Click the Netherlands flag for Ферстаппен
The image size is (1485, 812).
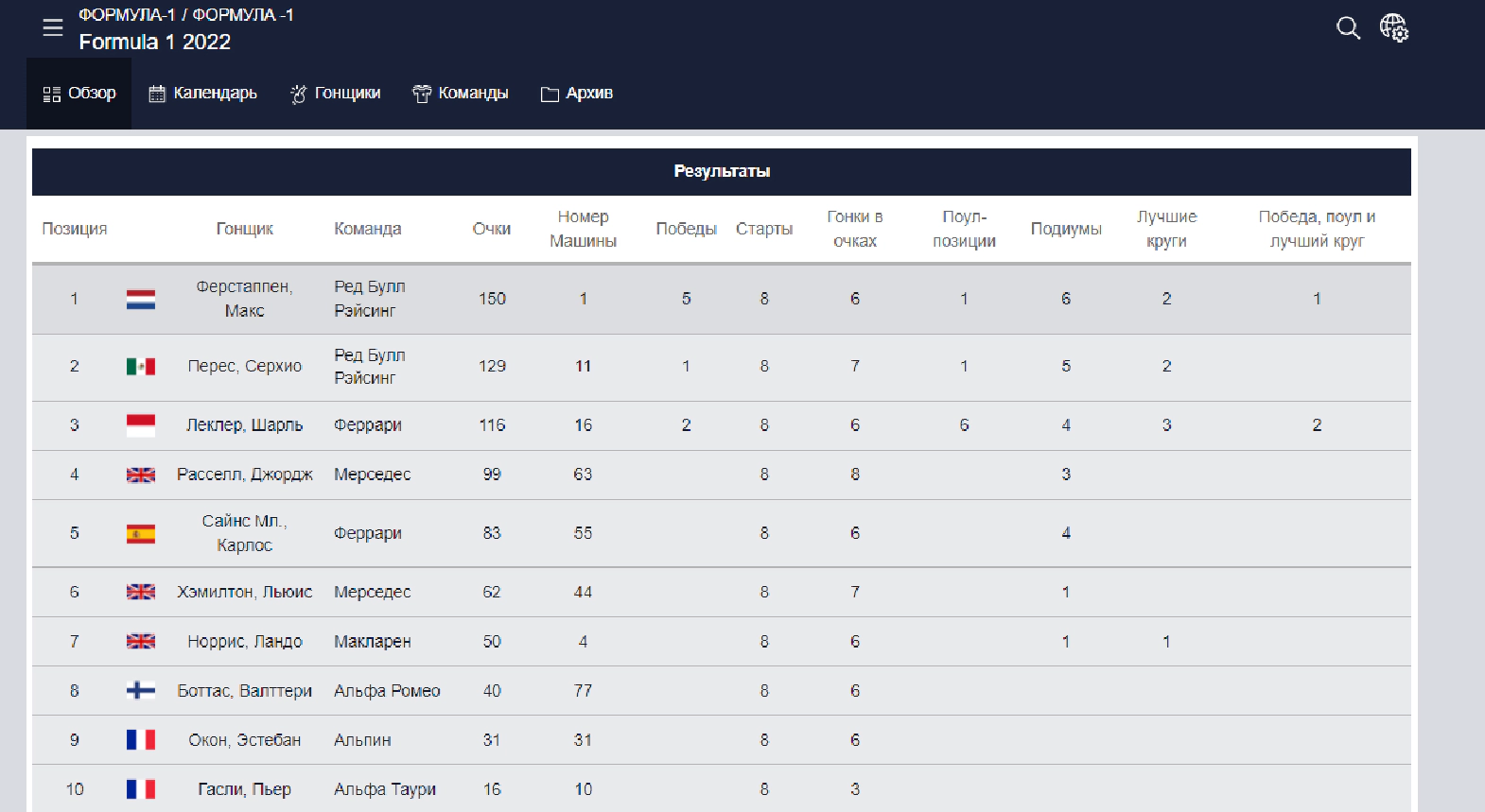tap(141, 300)
